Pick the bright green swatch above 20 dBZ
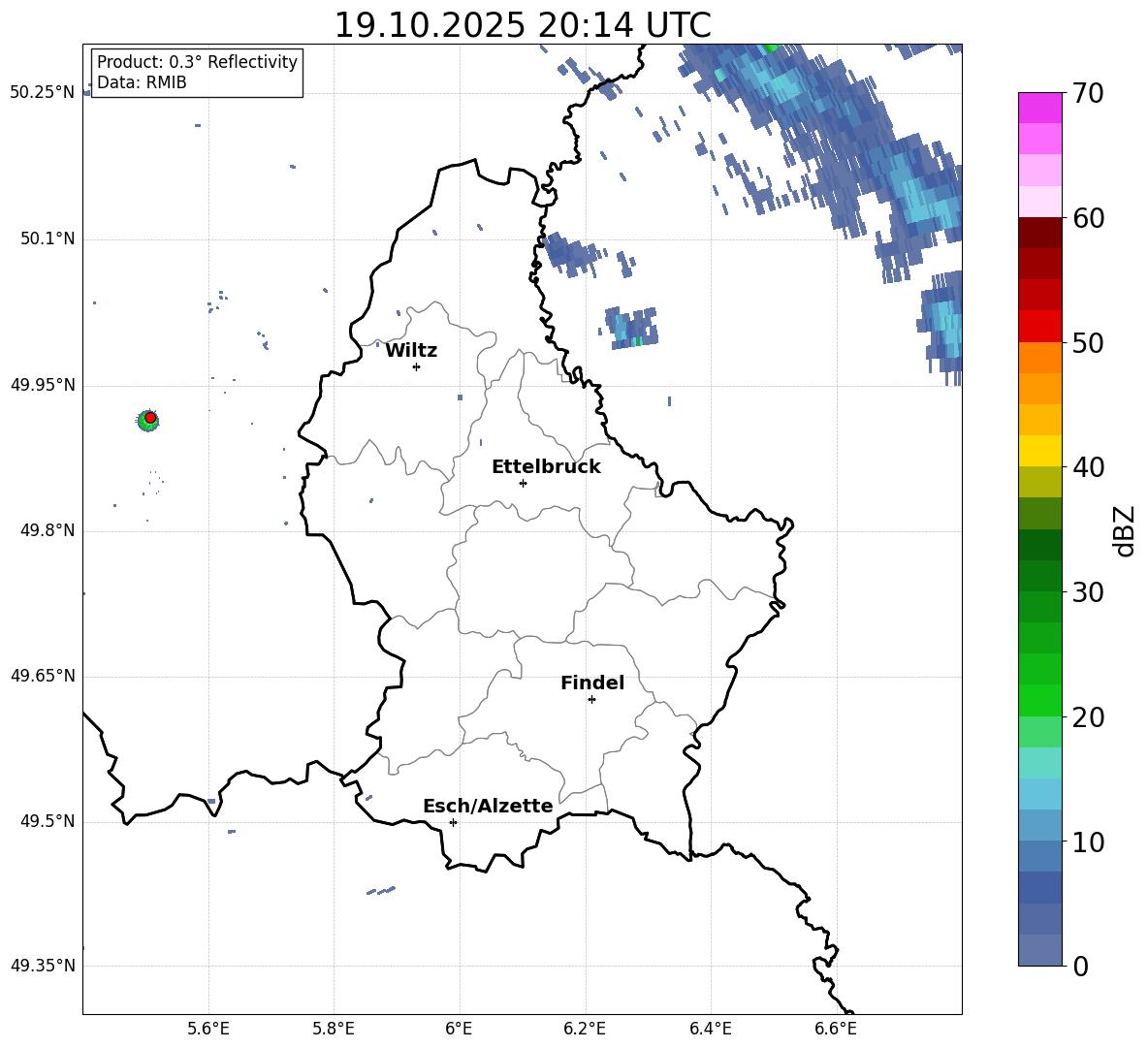1148x1048 pixels. (1039, 700)
